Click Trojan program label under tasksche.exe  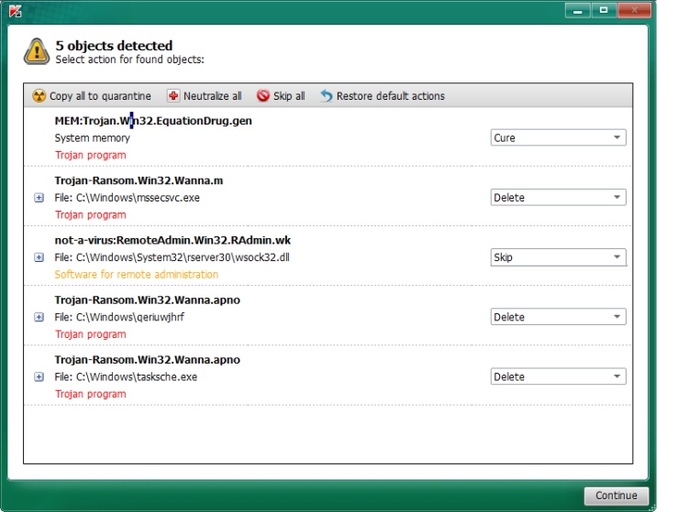pyautogui.click(x=91, y=394)
